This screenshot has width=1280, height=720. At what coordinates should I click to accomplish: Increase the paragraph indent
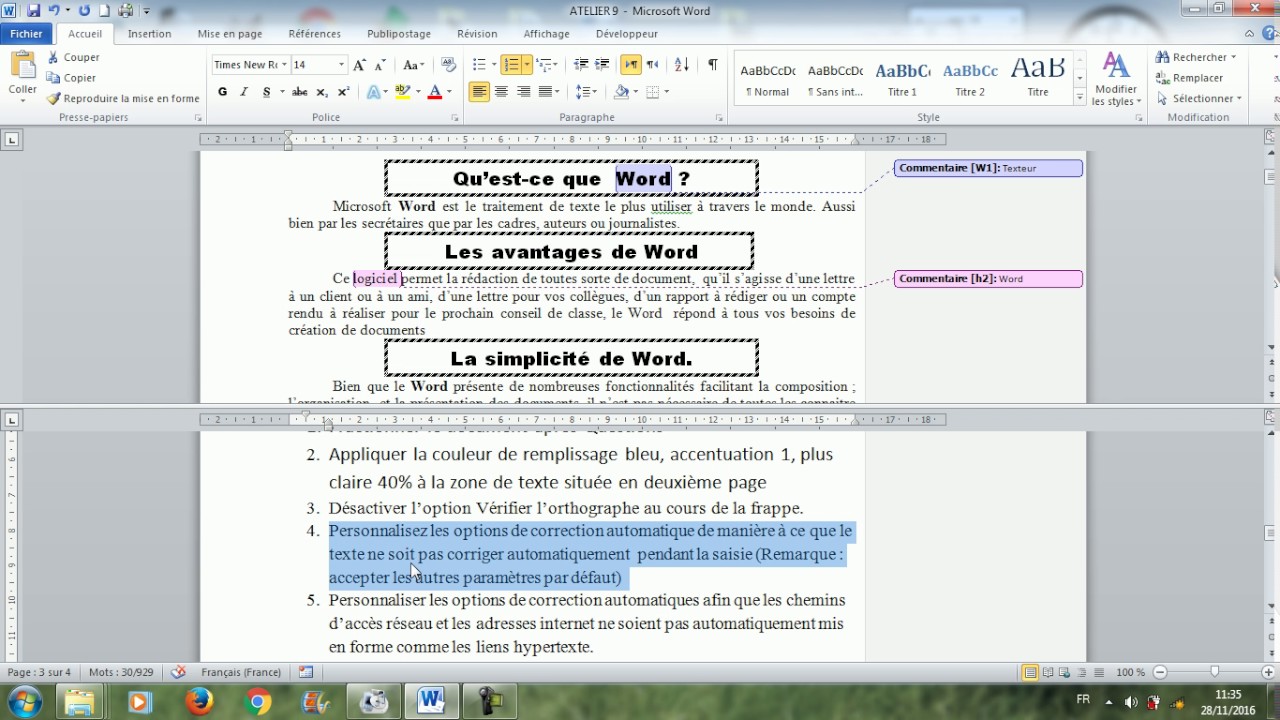602,65
